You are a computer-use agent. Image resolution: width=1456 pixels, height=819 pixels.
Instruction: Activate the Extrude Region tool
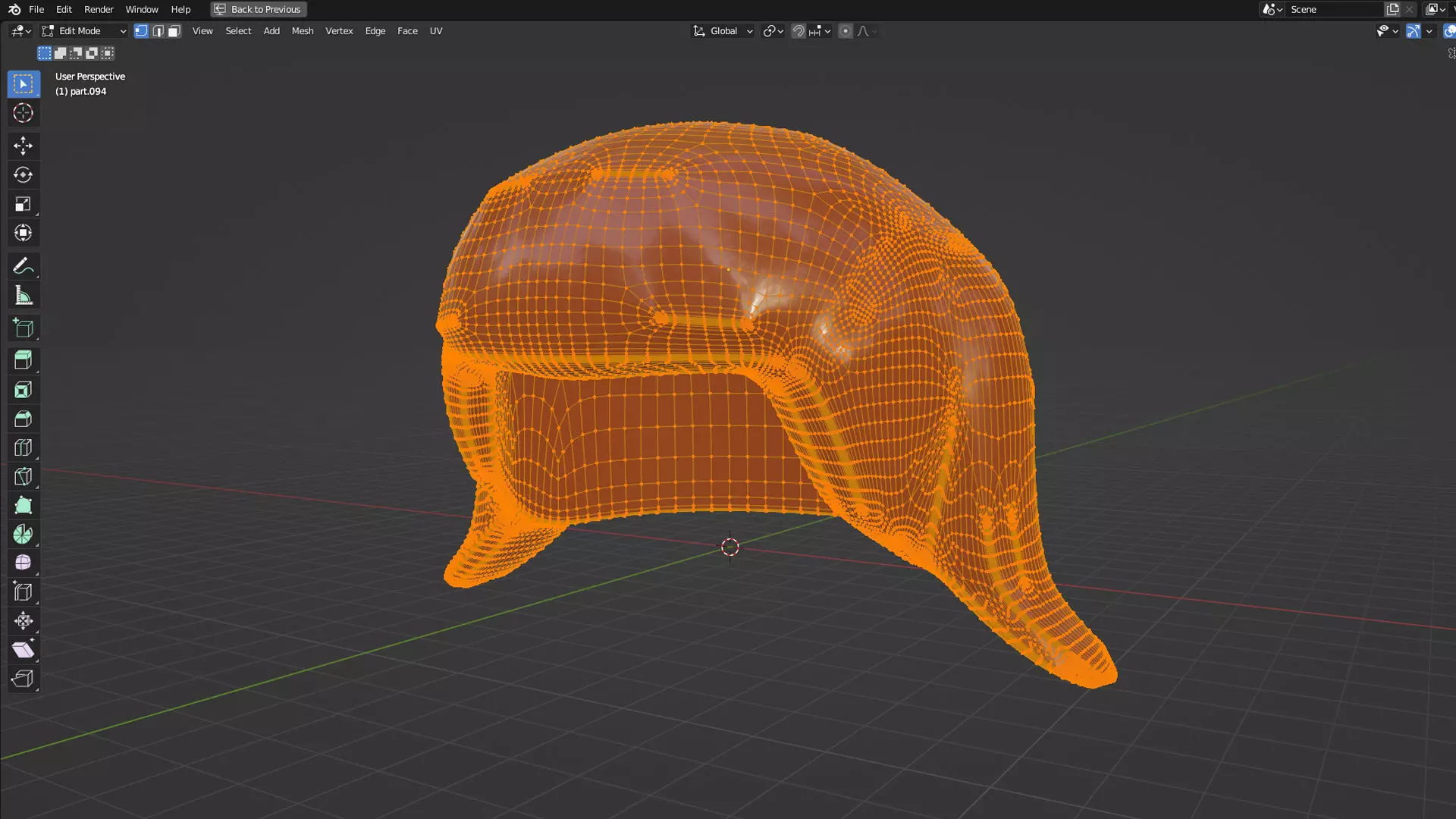click(x=23, y=360)
